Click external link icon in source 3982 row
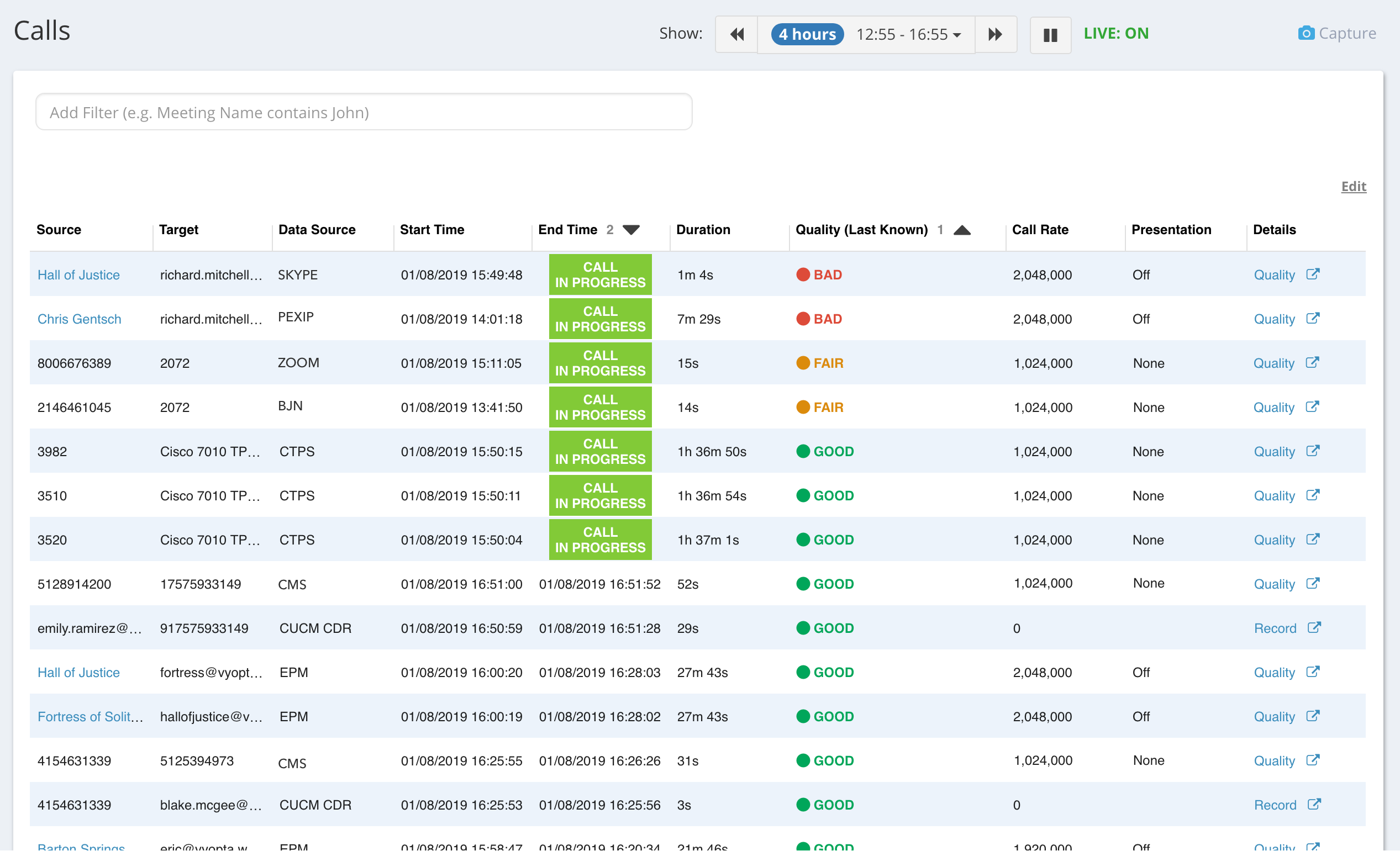The image size is (1400, 851). click(x=1313, y=451)
